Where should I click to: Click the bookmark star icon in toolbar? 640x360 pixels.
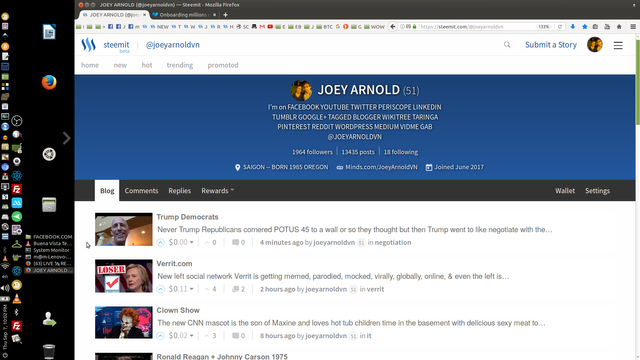pos(584,27)
